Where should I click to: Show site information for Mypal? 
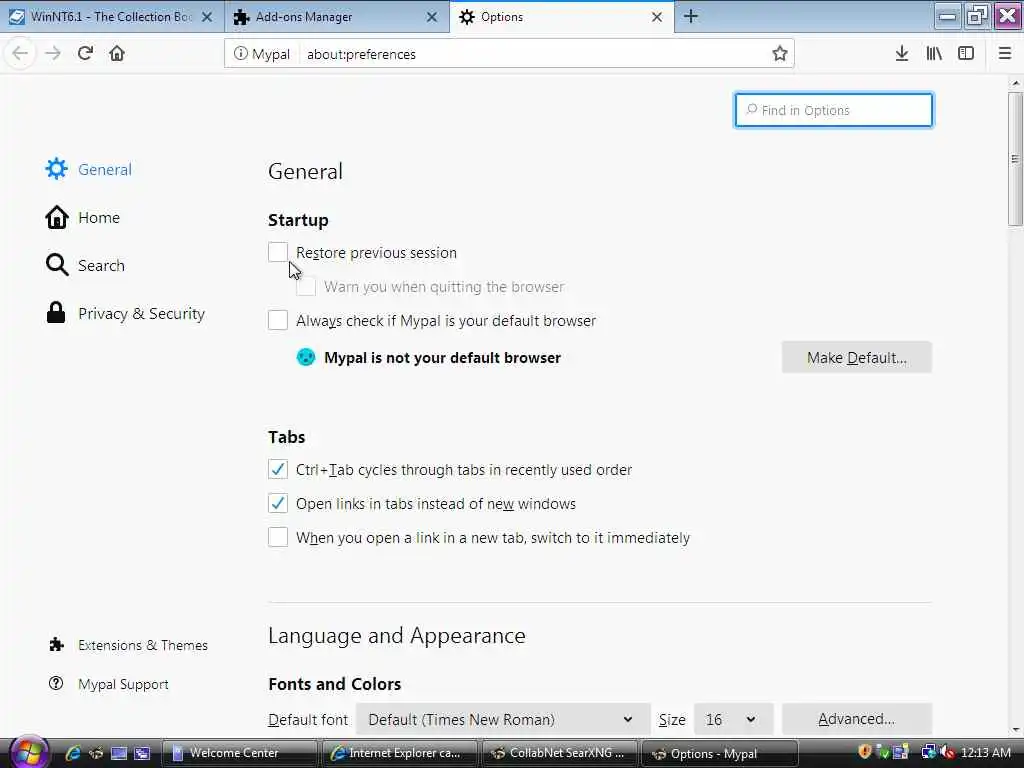[262, 54]
